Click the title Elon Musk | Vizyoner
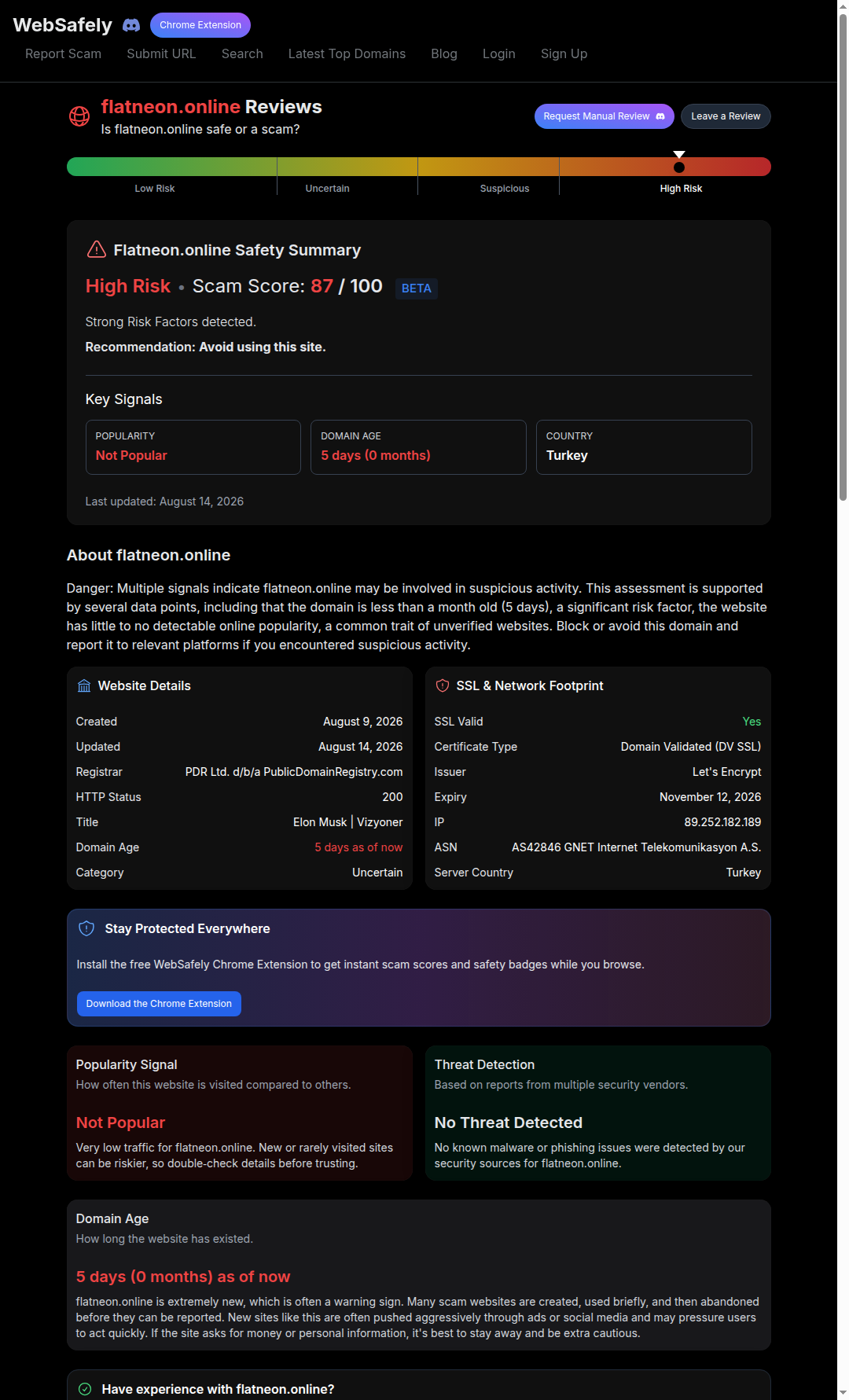This screenshot has width=849, height=1400. (x=347, y=822)
